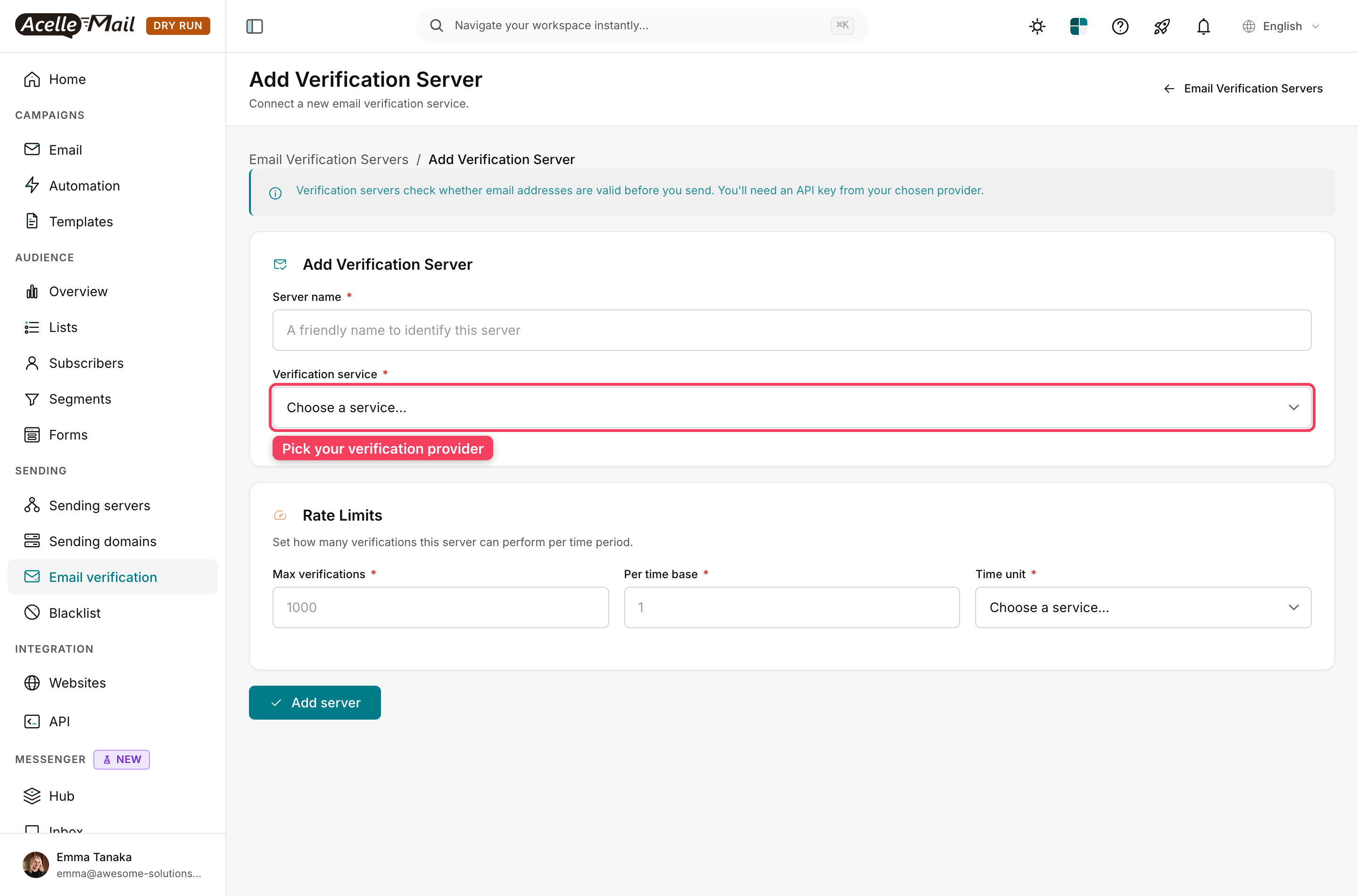1358x896 pixels.
Task: Click the DRY RUN badge
Action: coord(178,26)
